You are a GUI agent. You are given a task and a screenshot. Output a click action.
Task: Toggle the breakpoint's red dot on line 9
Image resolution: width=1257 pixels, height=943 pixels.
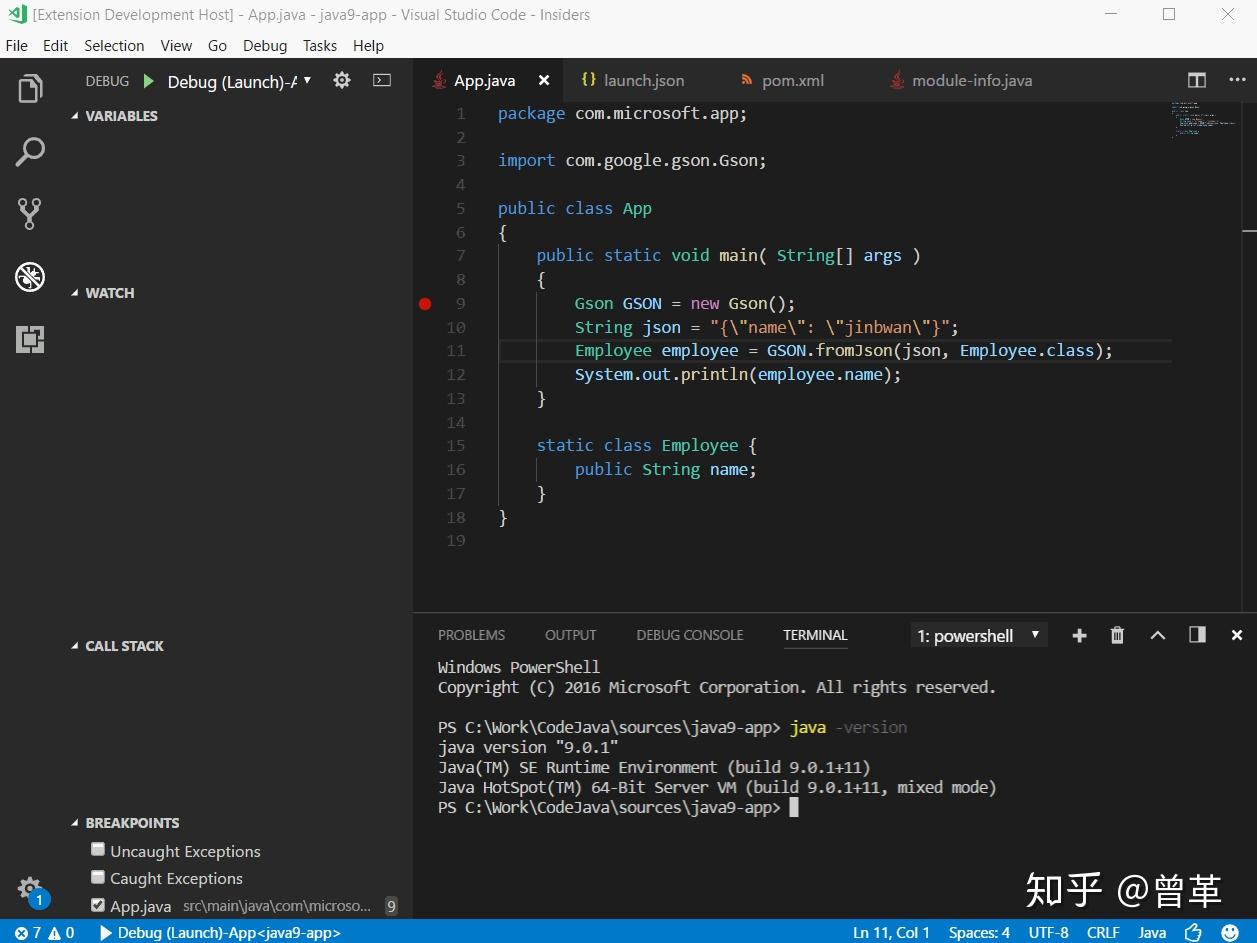click(x=424, y=303)
